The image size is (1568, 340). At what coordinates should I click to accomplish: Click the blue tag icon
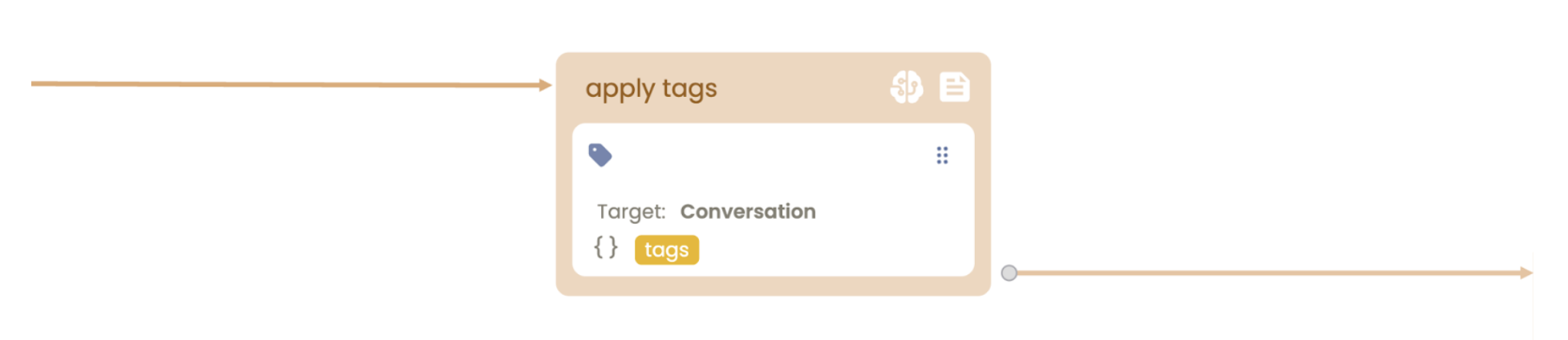(600, 155)
